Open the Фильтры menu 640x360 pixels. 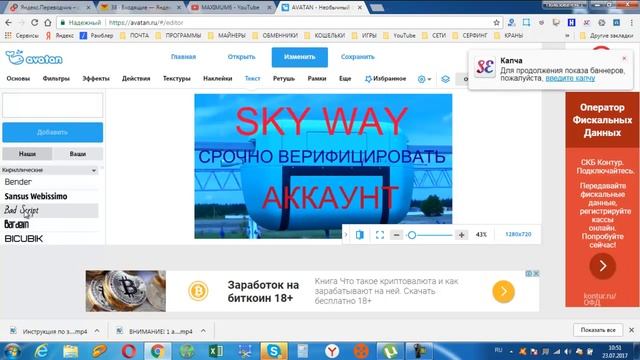point(56,78)
